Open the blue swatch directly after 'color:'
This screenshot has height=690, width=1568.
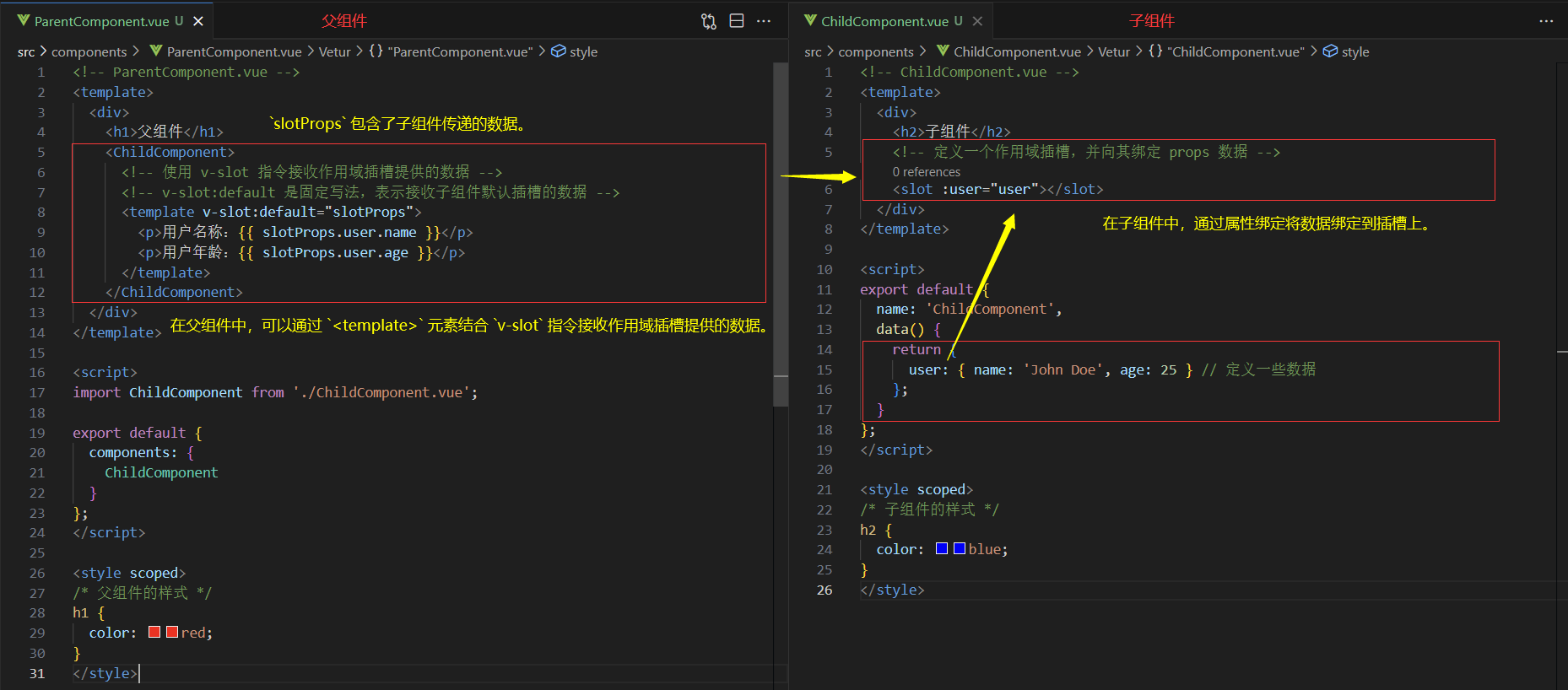coord(942,548)
